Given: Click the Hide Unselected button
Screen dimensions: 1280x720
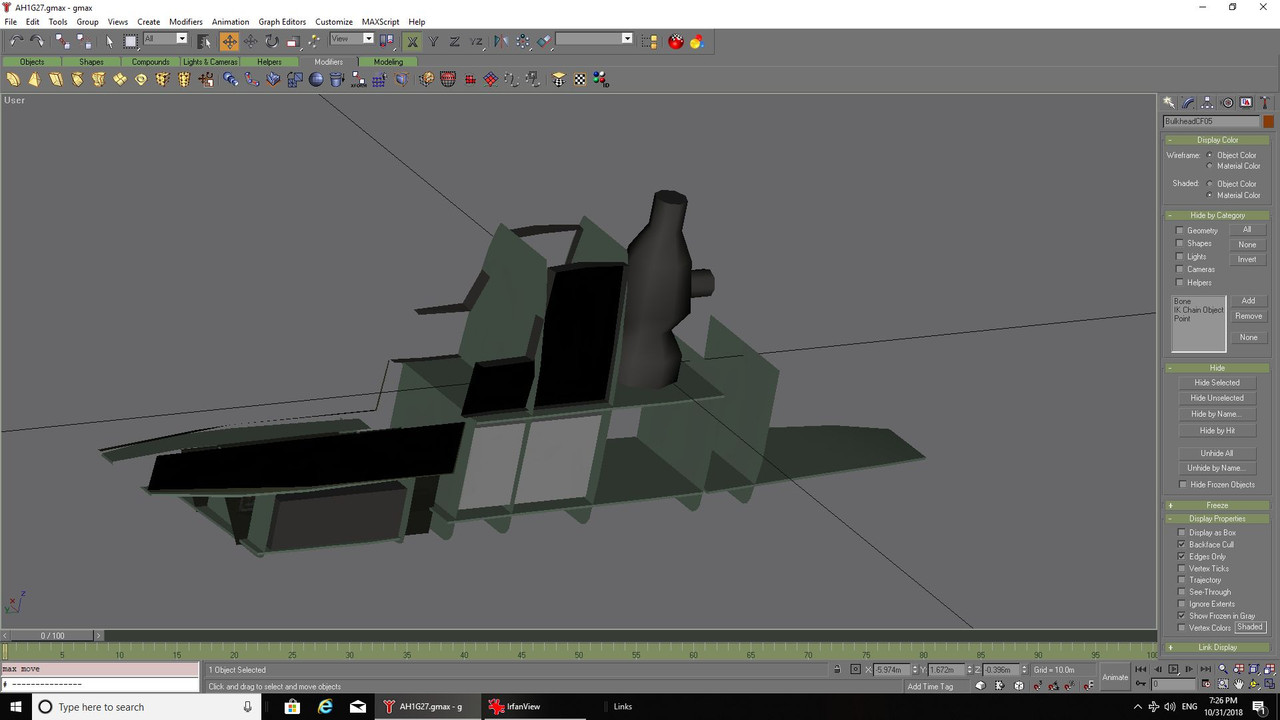Looking at the screenshot, I should [1217, 398].
